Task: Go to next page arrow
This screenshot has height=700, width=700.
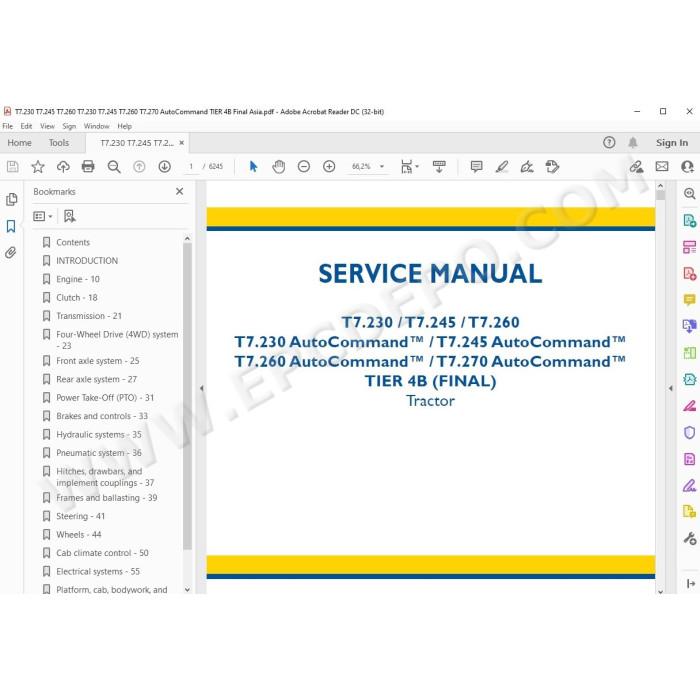Action: pos(164,167)
